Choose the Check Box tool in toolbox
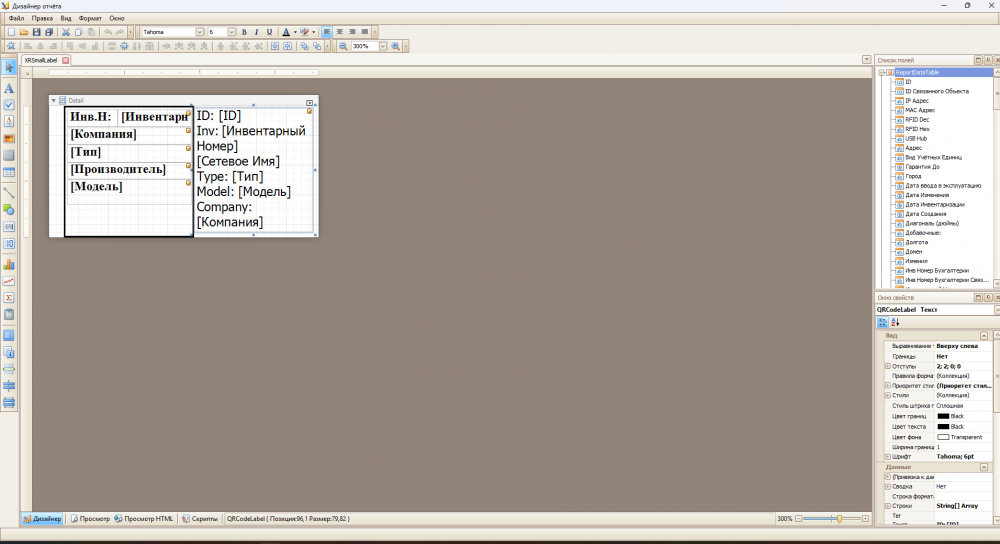 pyautogui.click(x=9, y=105)
